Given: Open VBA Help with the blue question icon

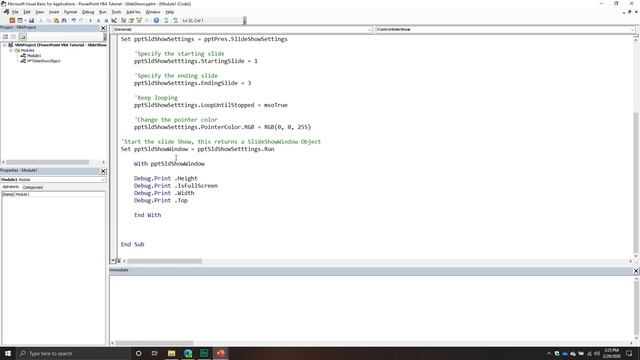Looking at the screenshot, I should pyautogui.click(x=156, y=20).
